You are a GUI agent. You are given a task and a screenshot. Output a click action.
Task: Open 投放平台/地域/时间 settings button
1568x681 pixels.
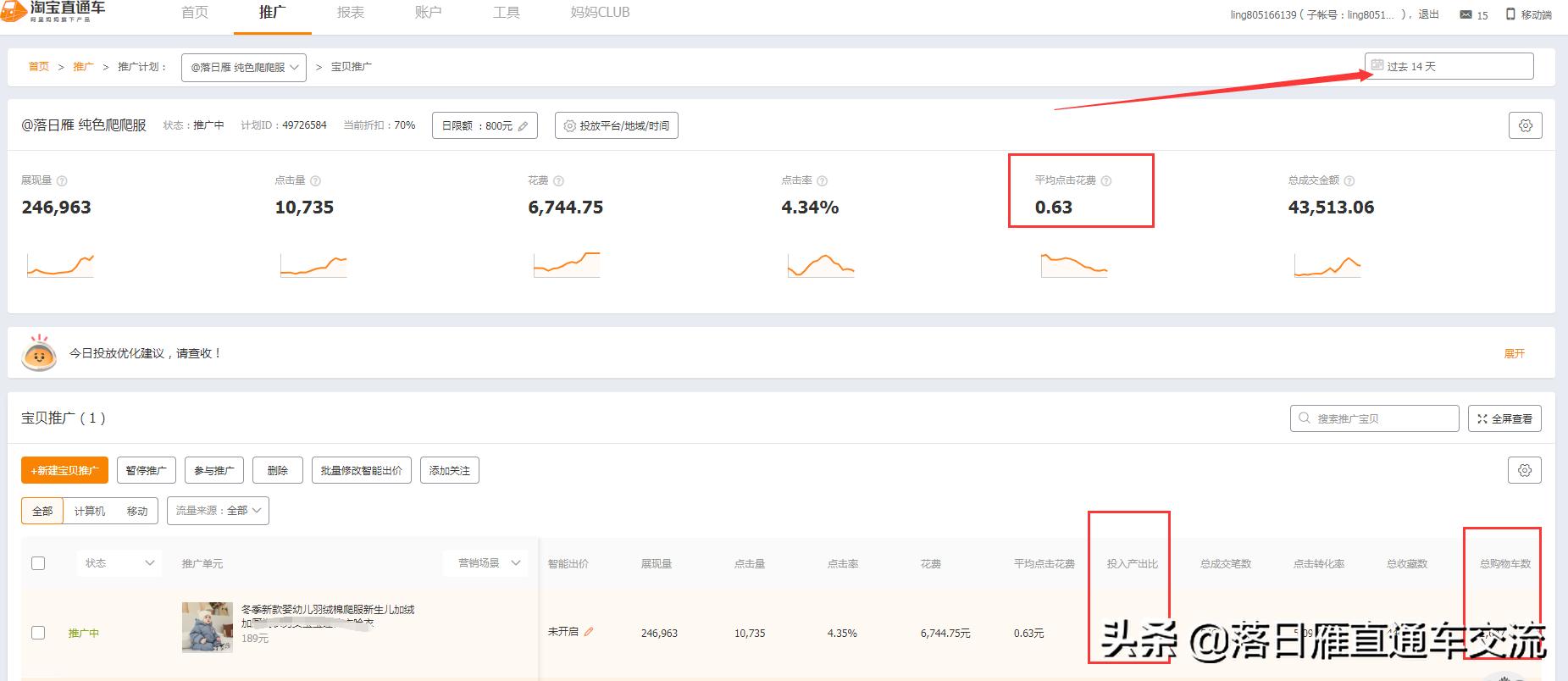coord(617,125)
